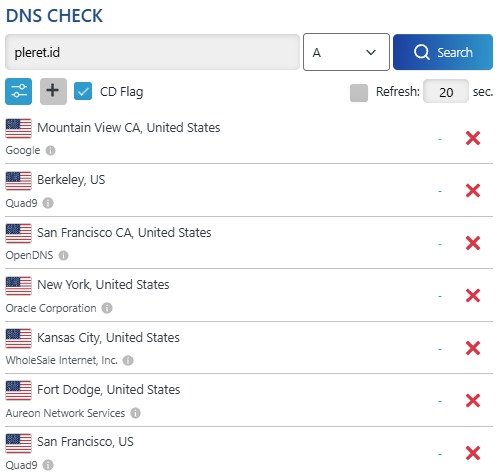Click the US flag for San Francisco Quad9
500x474 pixels.
tap(19, 443)
